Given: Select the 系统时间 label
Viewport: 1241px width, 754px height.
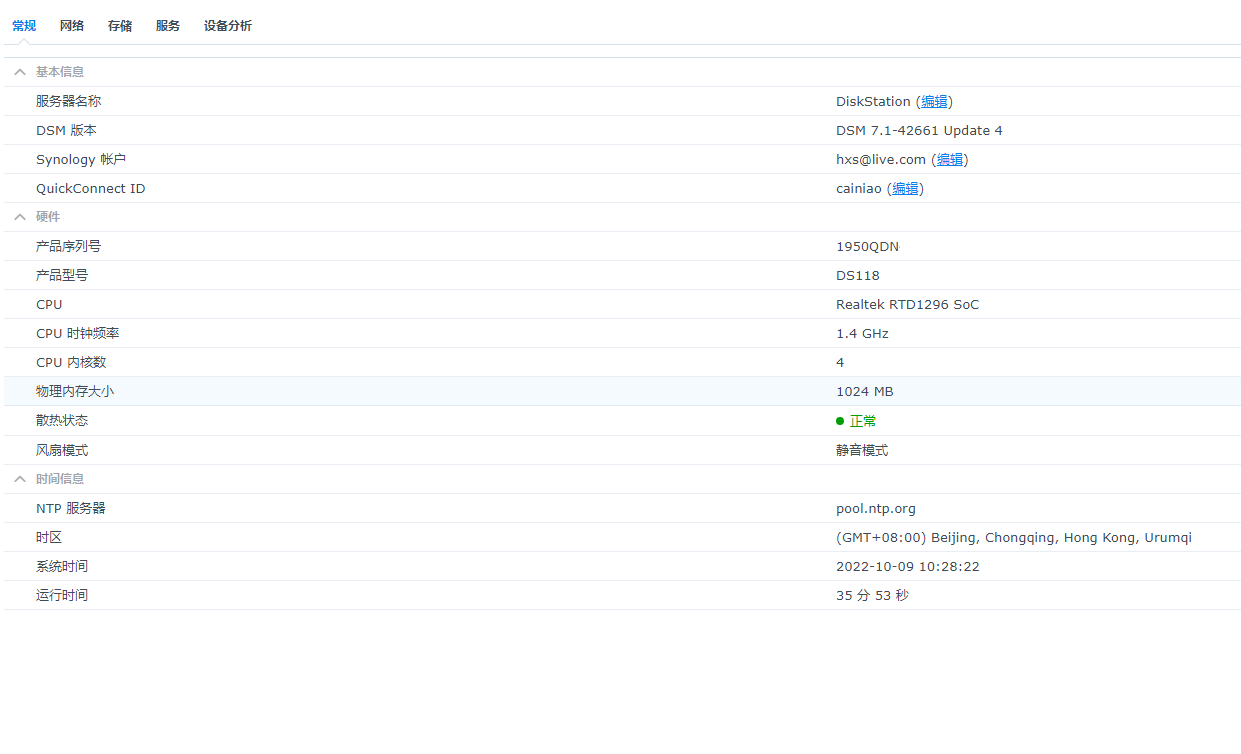Looking at the screenshot, I should pyautogui.click(x=62, y=566).
